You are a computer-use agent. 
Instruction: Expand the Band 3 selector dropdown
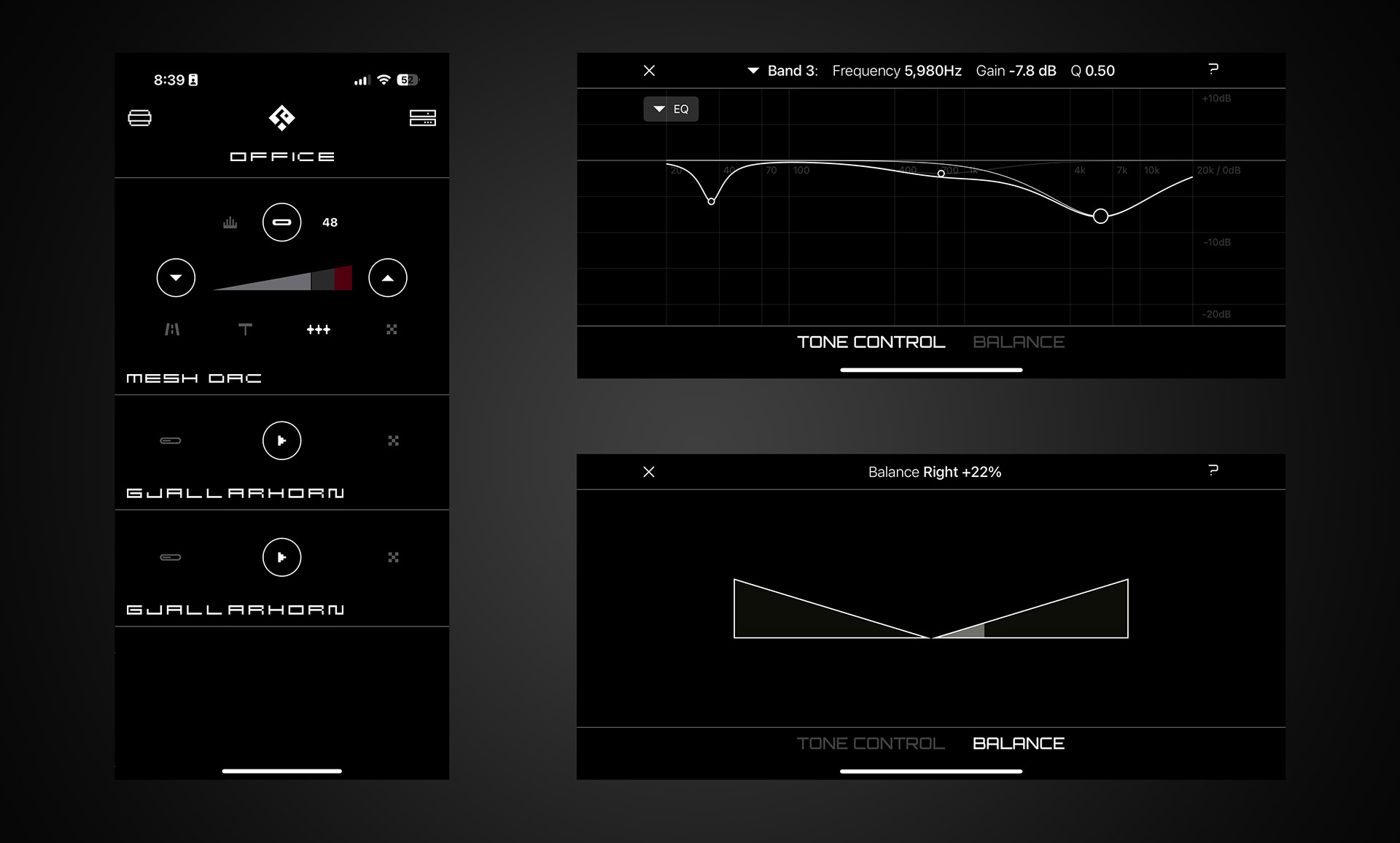coord(753,71)
